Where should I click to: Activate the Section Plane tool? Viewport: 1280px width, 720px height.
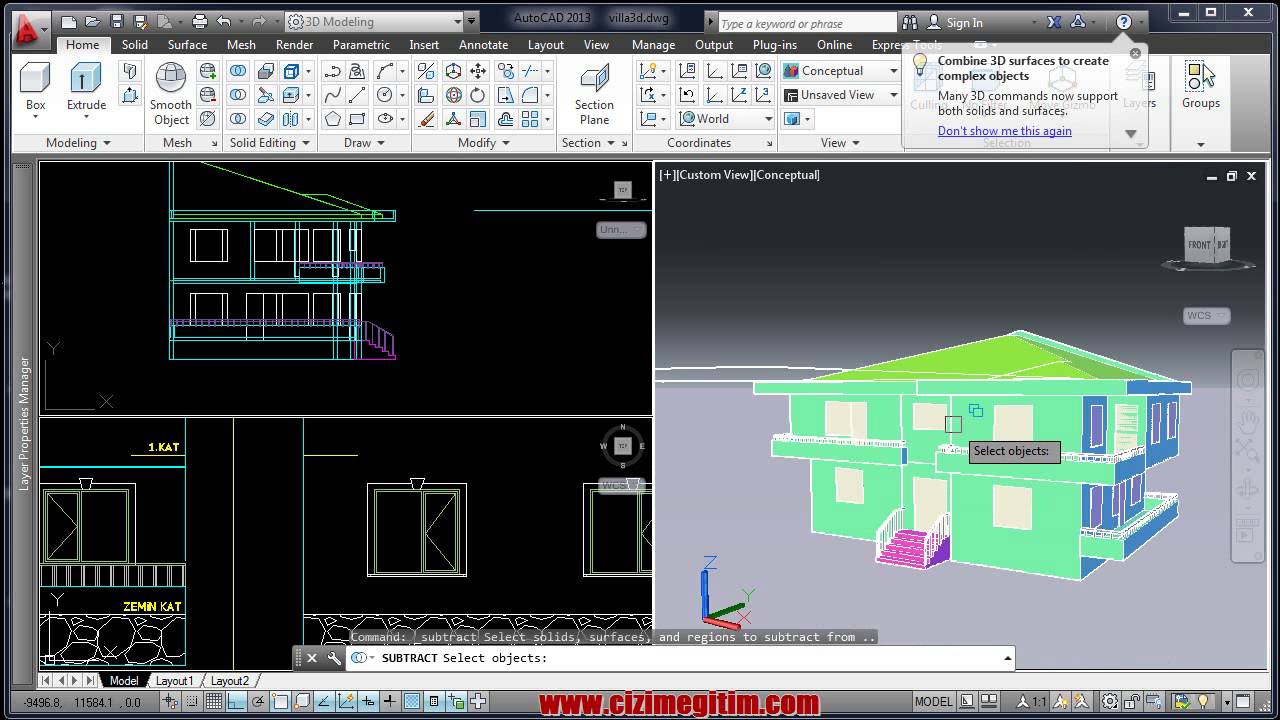click(594, 95)
